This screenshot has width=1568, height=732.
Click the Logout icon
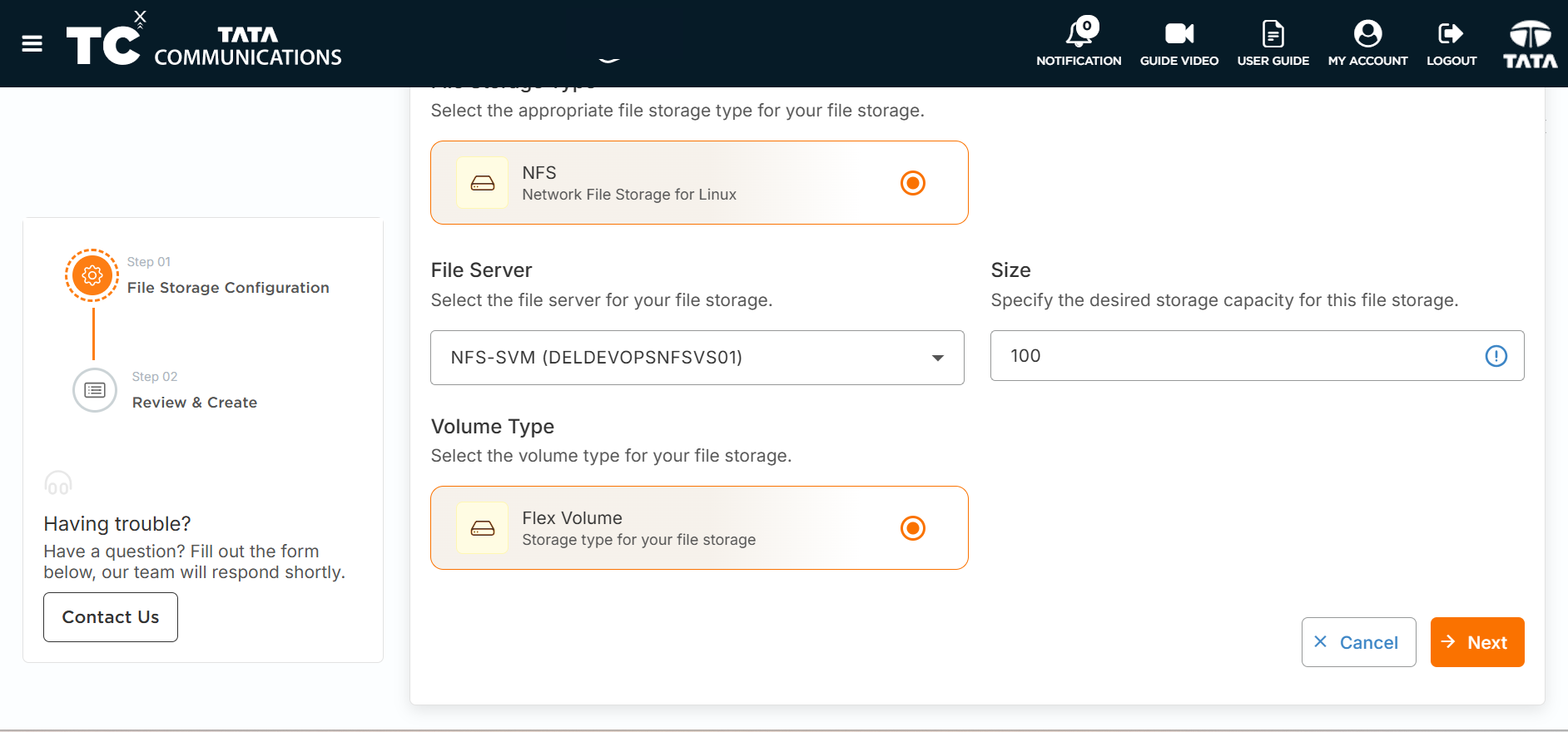[1451, 33]
